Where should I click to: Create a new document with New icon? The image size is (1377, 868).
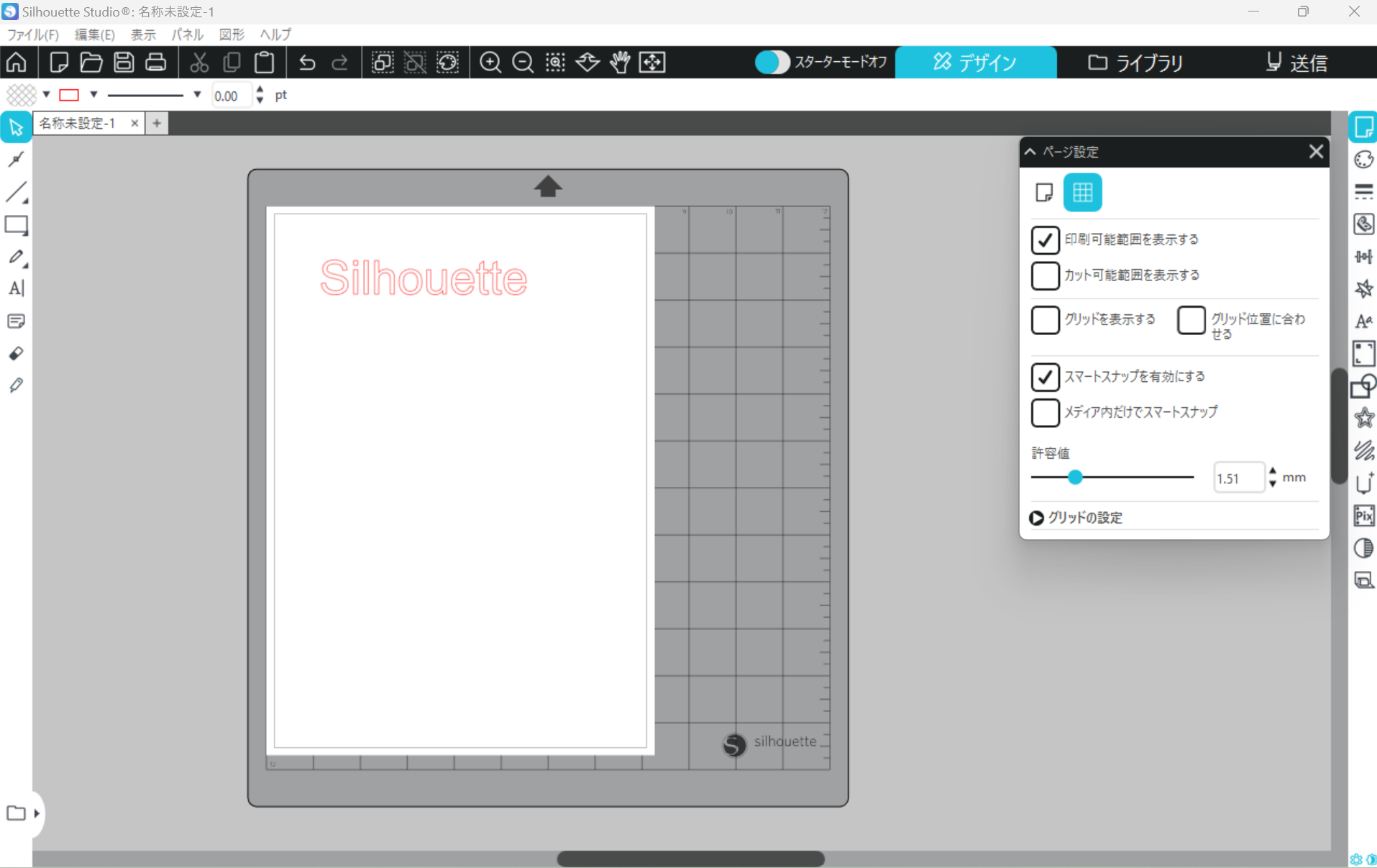tap(59, 63)
